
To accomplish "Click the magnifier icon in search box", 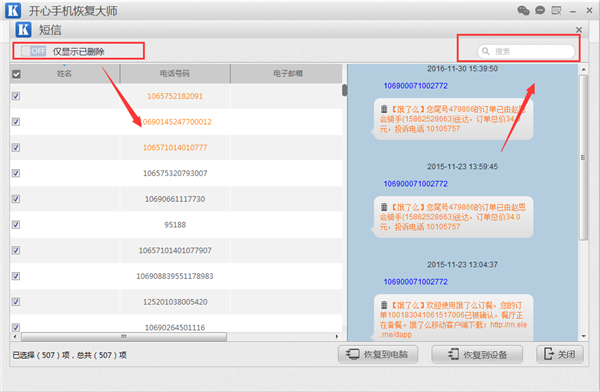I will pyautogui.click(x=486, y=51).
